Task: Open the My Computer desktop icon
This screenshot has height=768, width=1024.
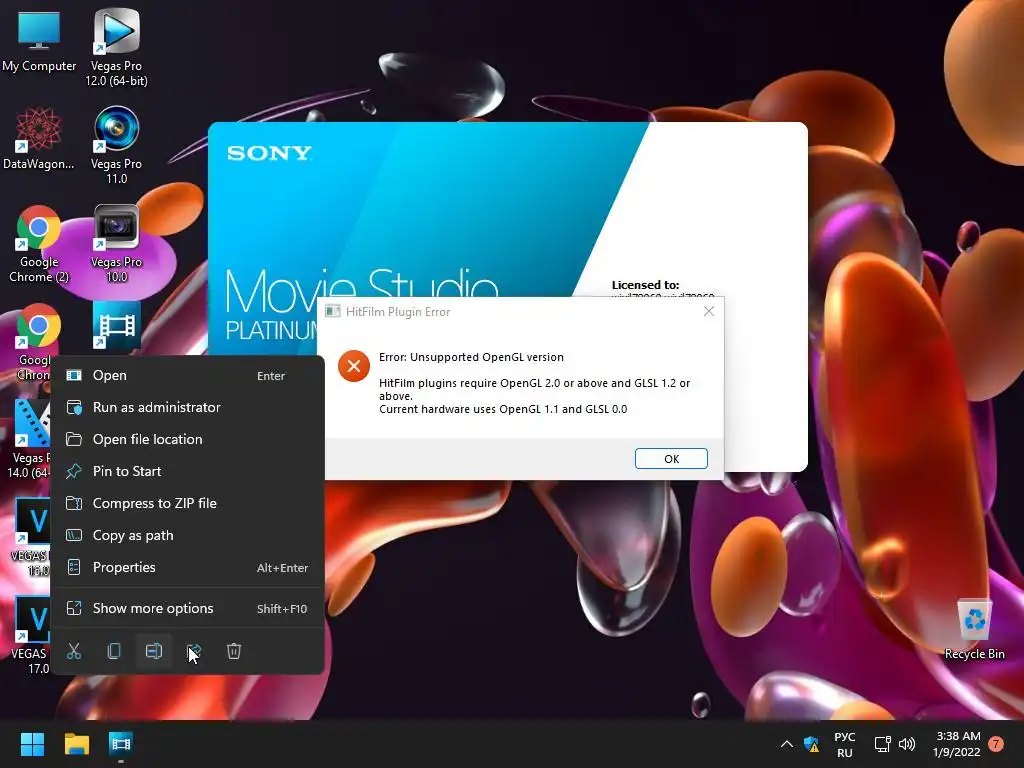Action: point(39,40)
